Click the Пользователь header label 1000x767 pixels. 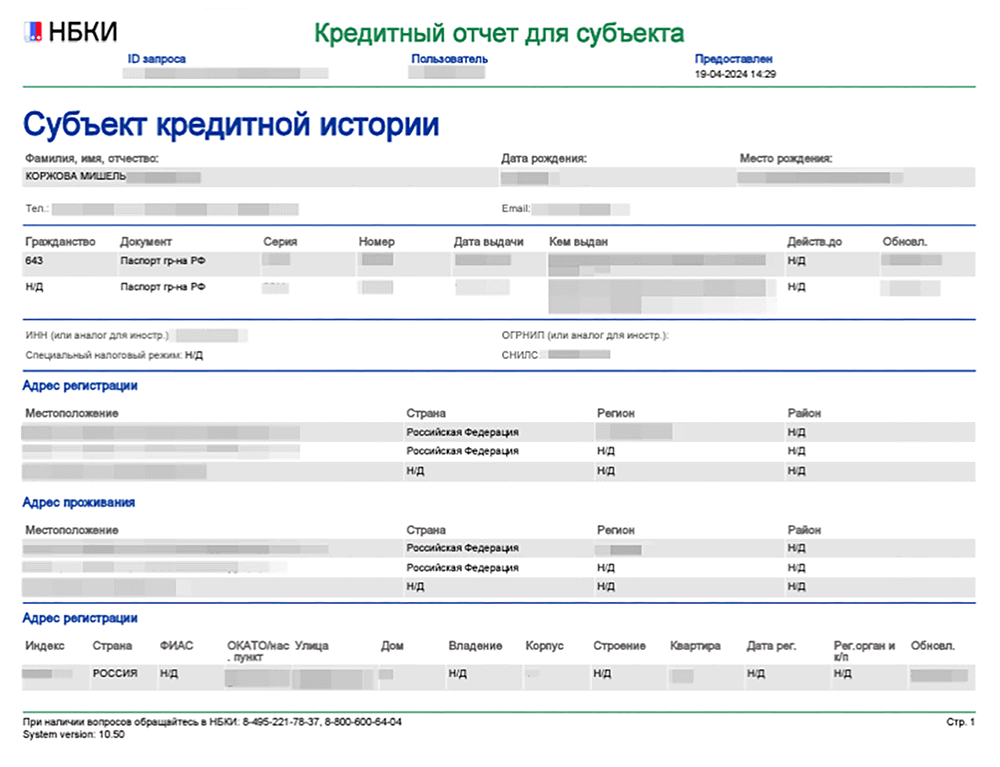449,59
